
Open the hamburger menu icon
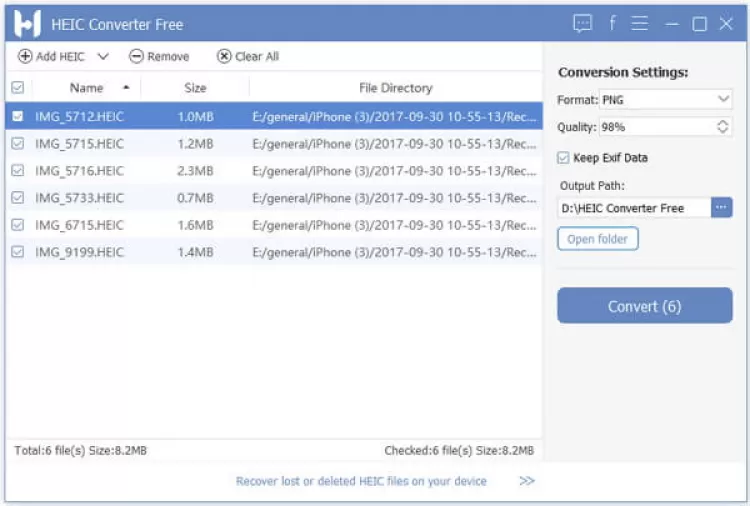640,23
